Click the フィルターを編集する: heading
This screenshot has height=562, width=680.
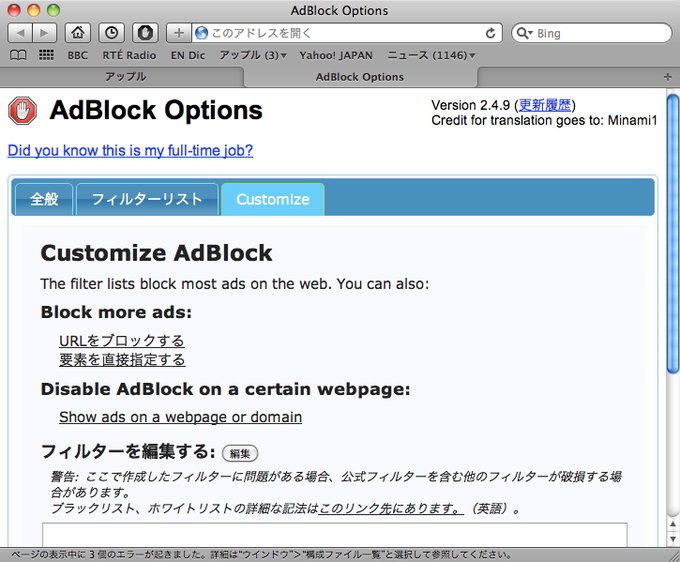click(128, 452)
